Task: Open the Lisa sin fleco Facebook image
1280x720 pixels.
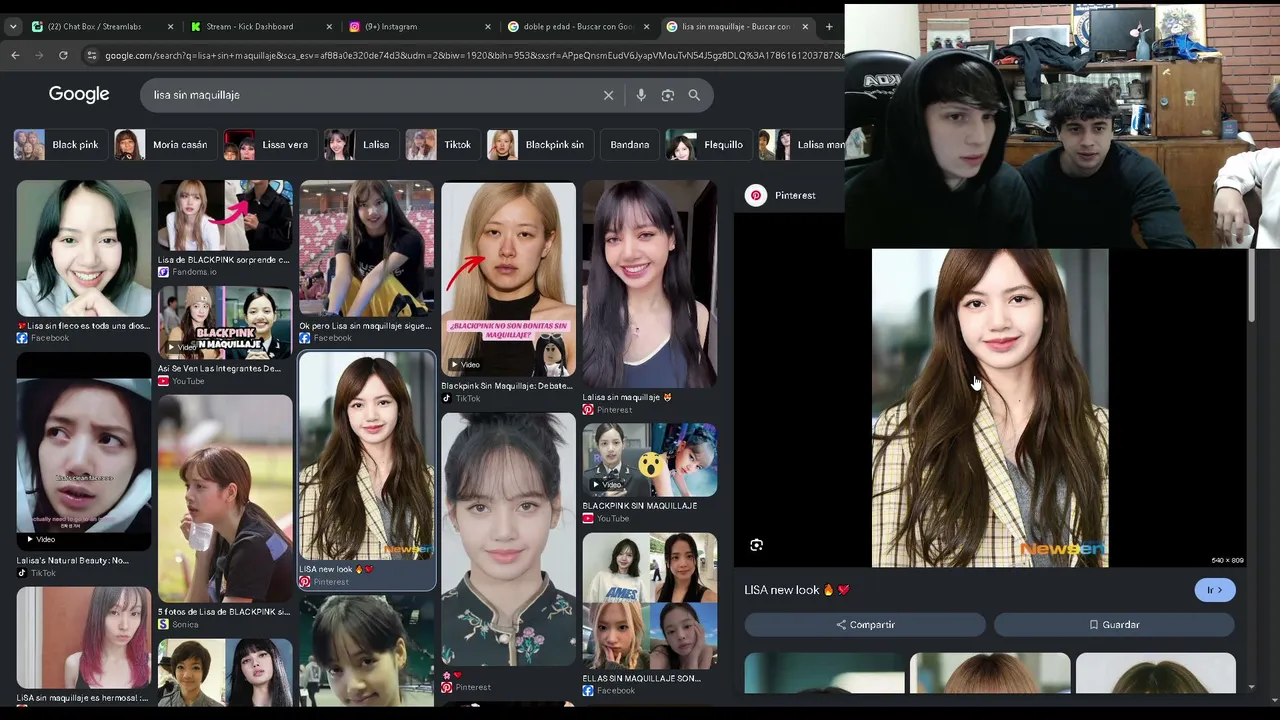Action: click(x=84, y=248)
